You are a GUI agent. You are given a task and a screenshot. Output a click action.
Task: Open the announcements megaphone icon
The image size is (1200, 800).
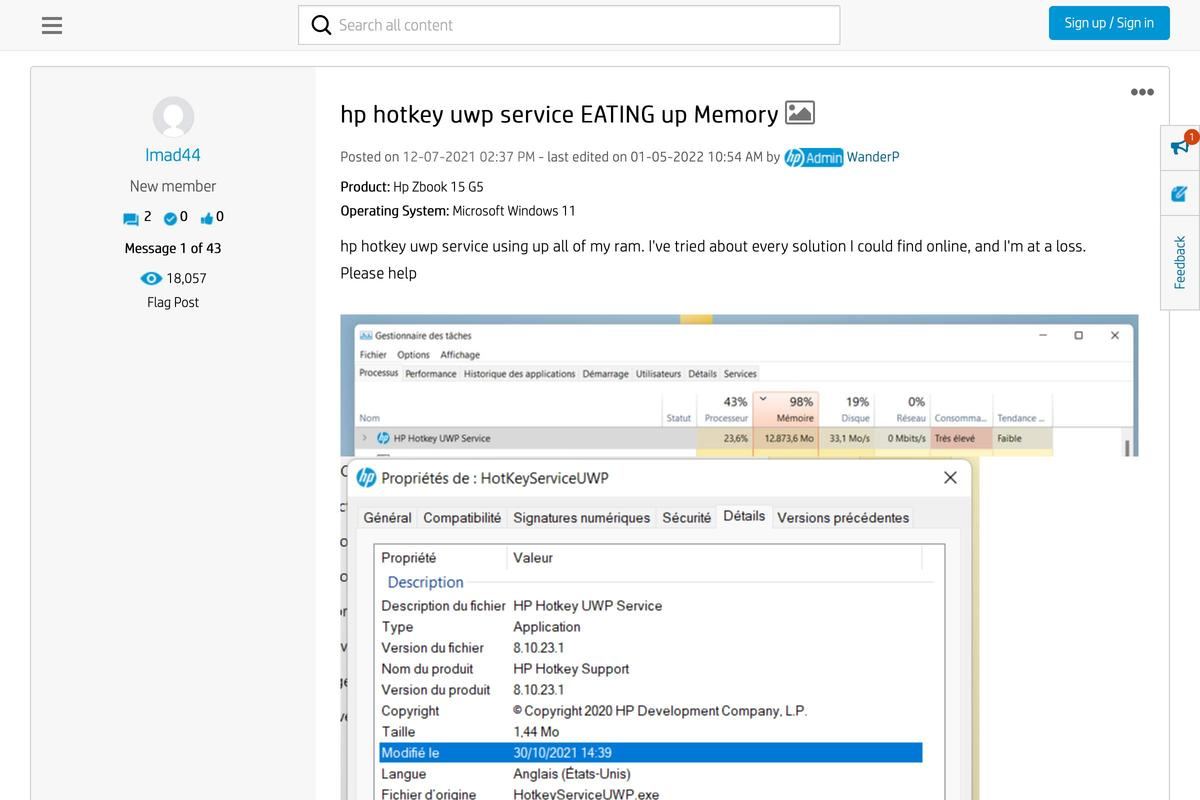[x=1180, y=147]
